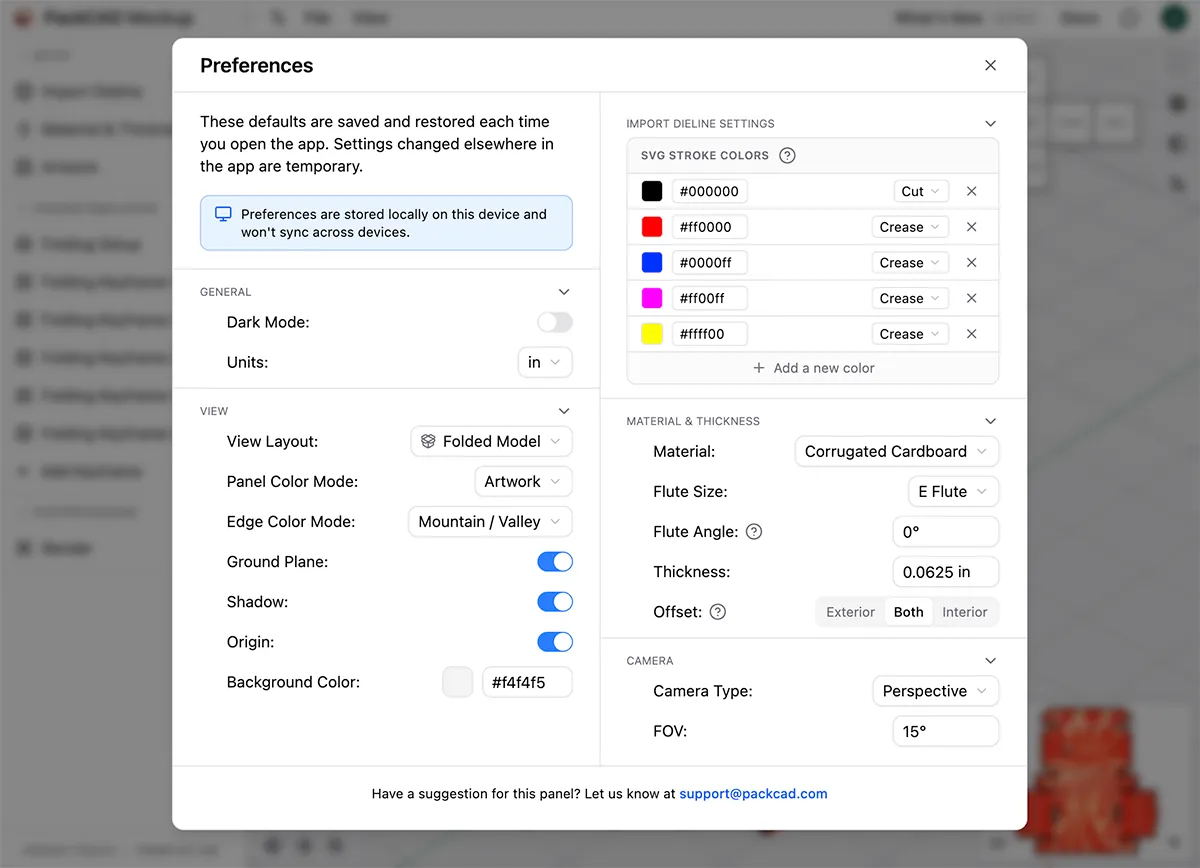
Task: Change the #0000ff line type dropdown
Action: [x=910, y=263]
